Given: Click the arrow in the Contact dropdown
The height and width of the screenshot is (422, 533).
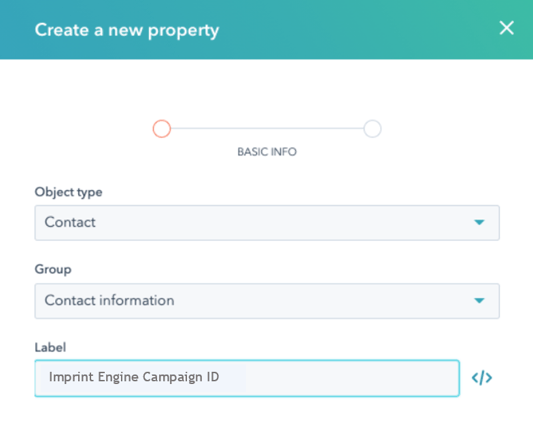Looking at the screenshot, I should [479, 222].
